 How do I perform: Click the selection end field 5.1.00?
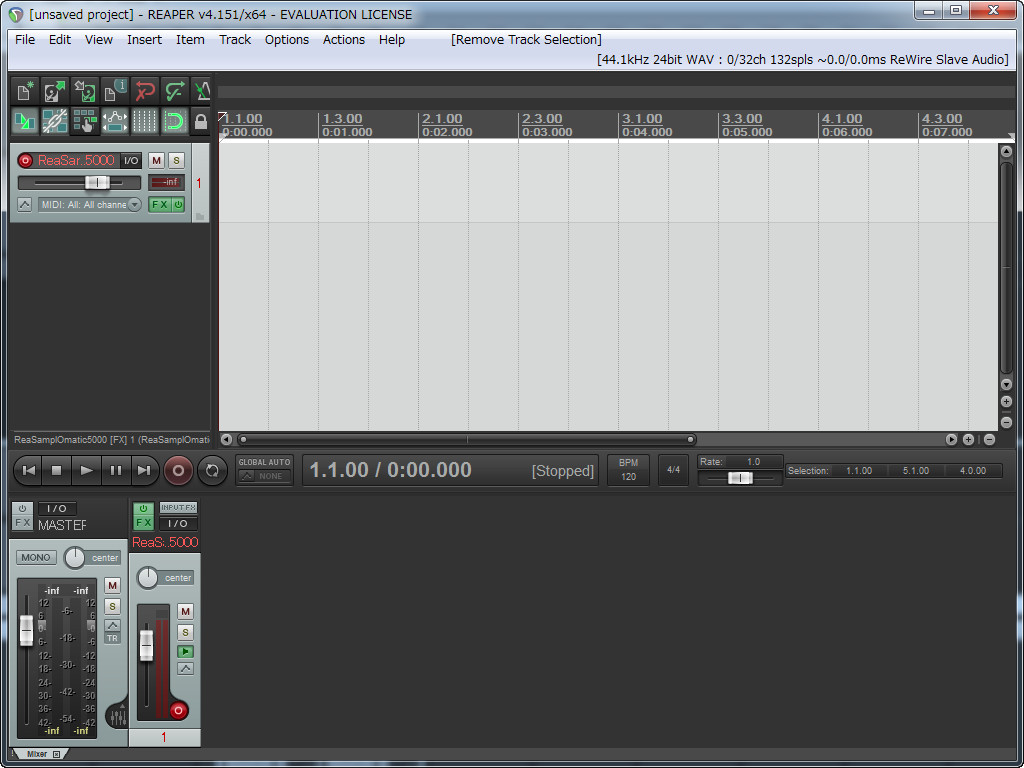pyautogui.click(x=916, y=471)
